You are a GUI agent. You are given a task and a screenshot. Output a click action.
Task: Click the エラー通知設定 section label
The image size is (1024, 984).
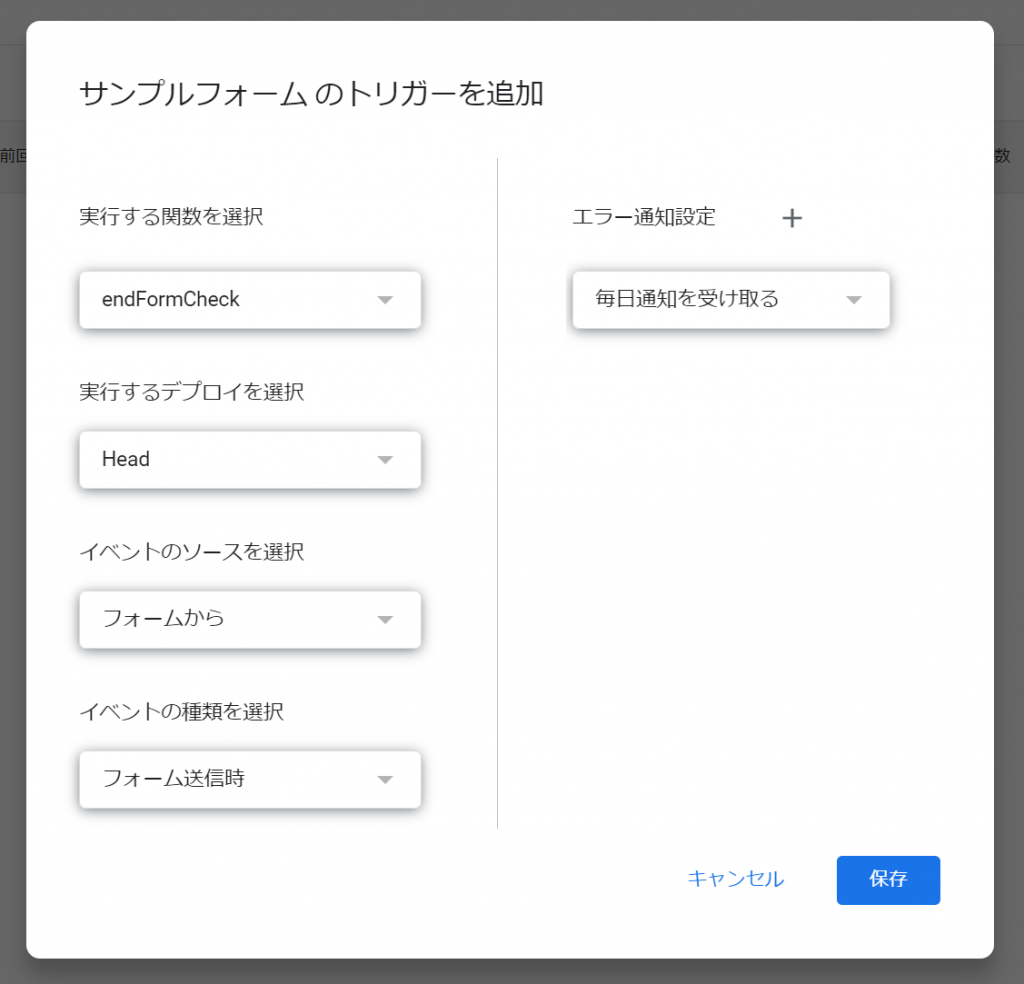[643, 218]
